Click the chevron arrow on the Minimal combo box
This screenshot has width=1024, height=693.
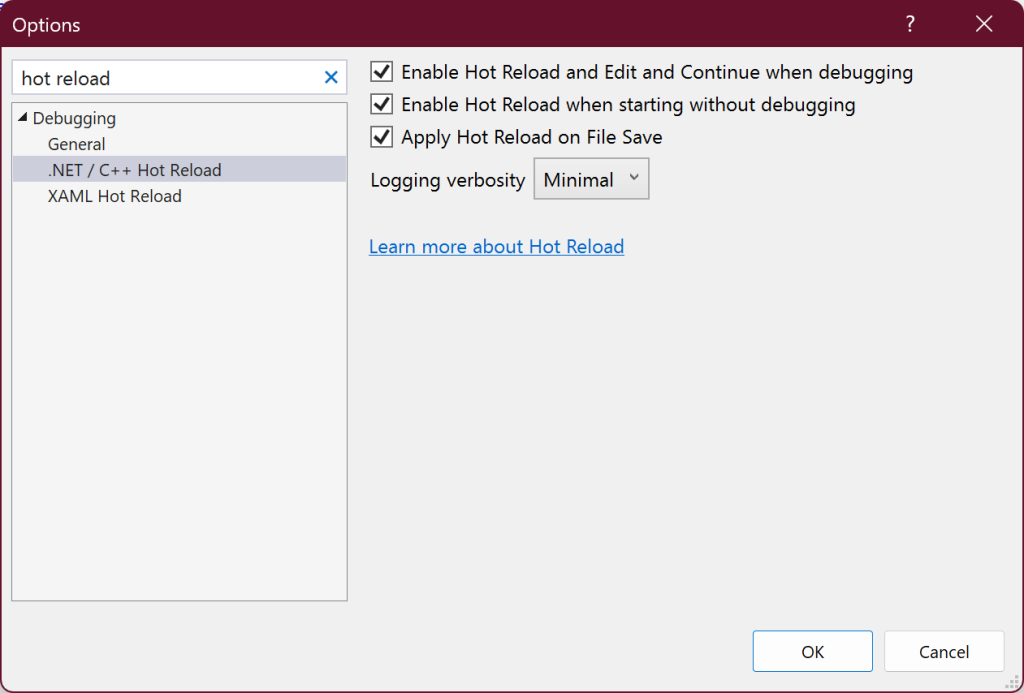click(633, 179)
